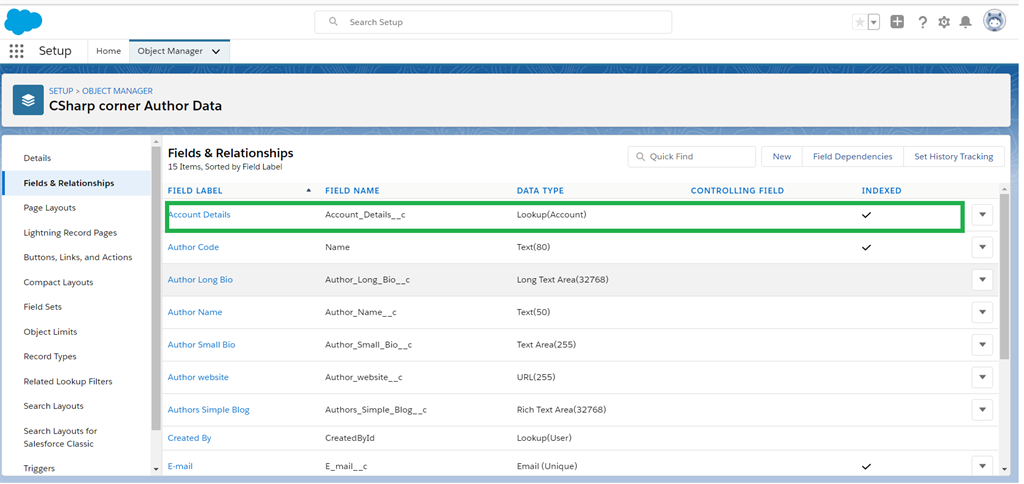This screenshot has width=1024, height=484.
Task: Open Search Layouts for Salesforce Classic
Action: 60,437
